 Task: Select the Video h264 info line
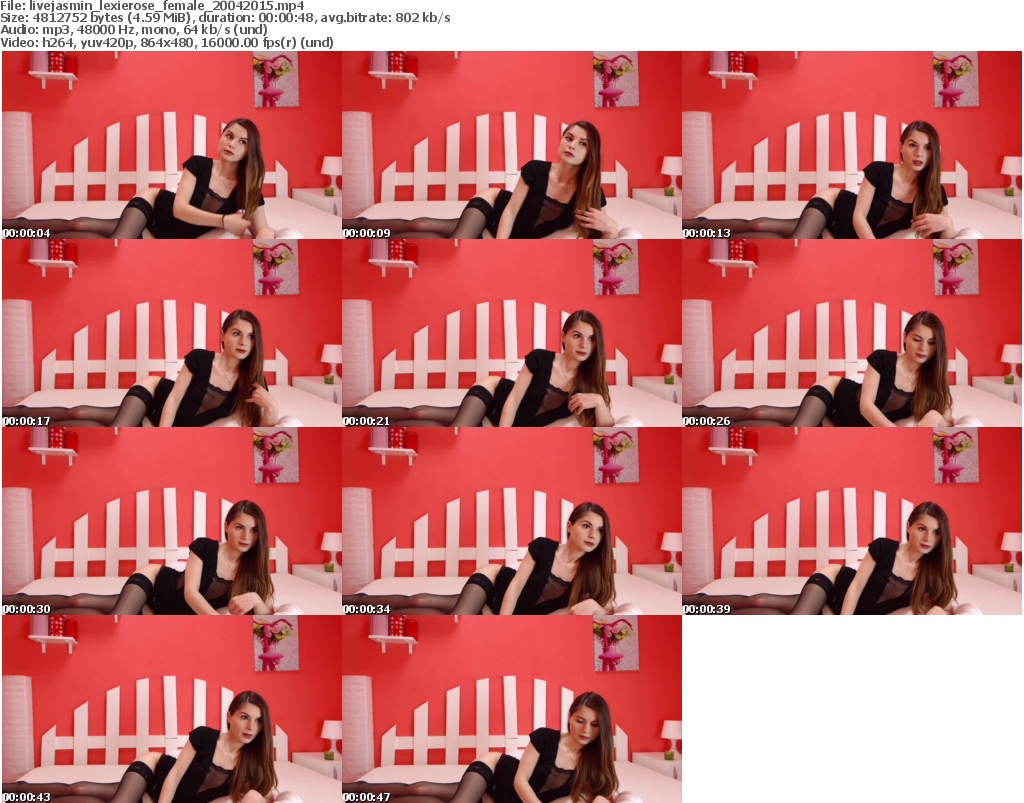[167, 42]
